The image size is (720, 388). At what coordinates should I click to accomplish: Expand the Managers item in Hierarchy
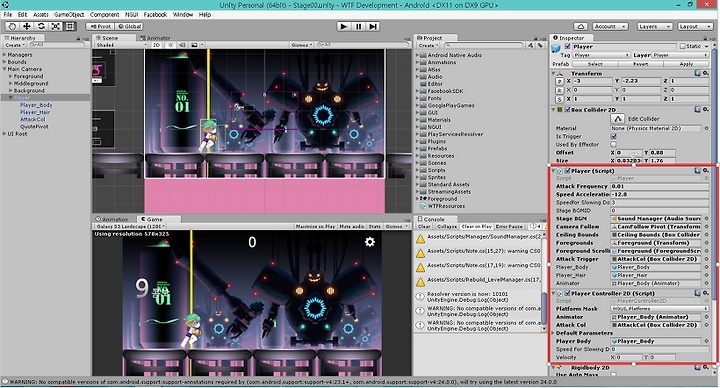[5, 55]
